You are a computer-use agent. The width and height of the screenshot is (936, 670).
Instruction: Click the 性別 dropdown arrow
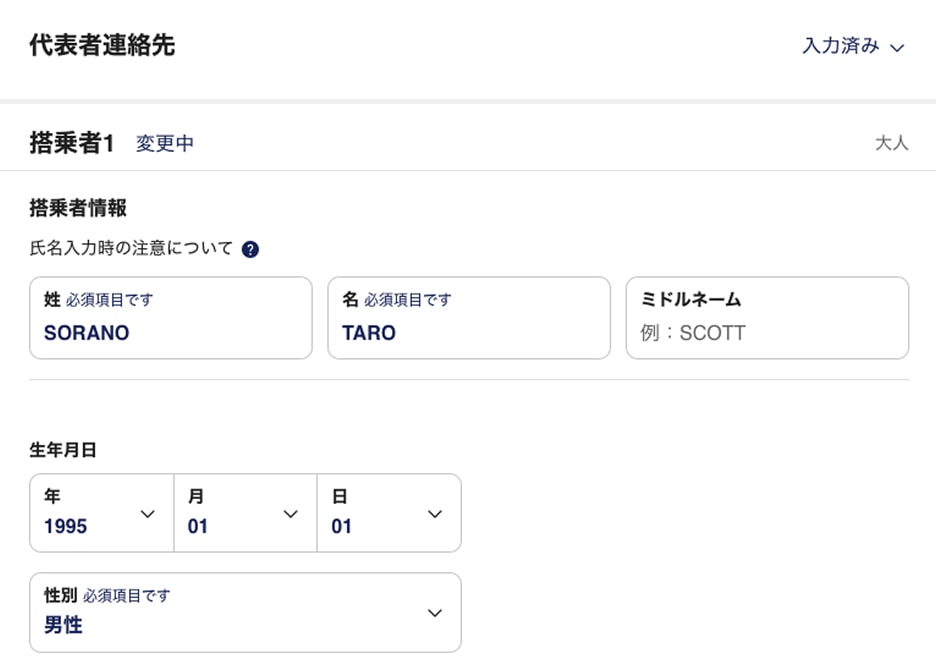(x=435, y=613)
